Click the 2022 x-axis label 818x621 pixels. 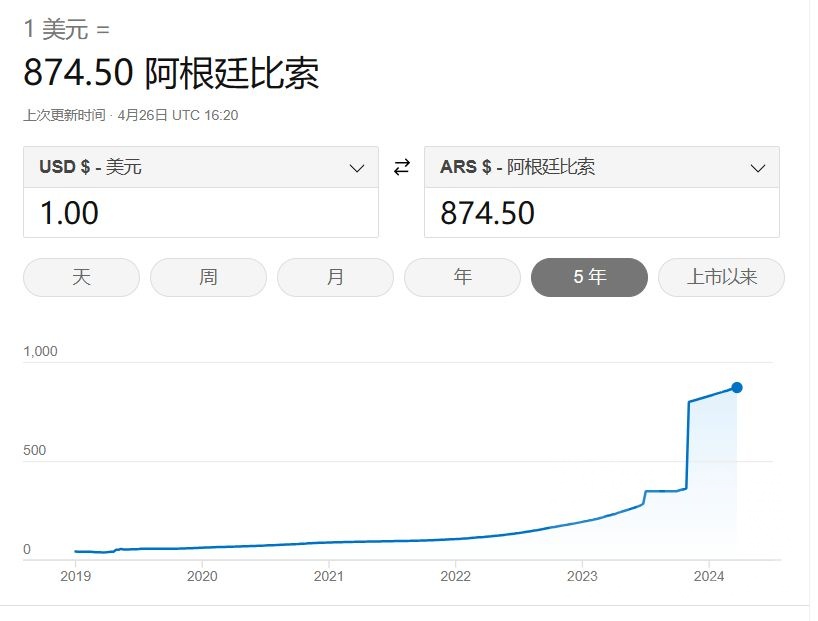[455, 576]
